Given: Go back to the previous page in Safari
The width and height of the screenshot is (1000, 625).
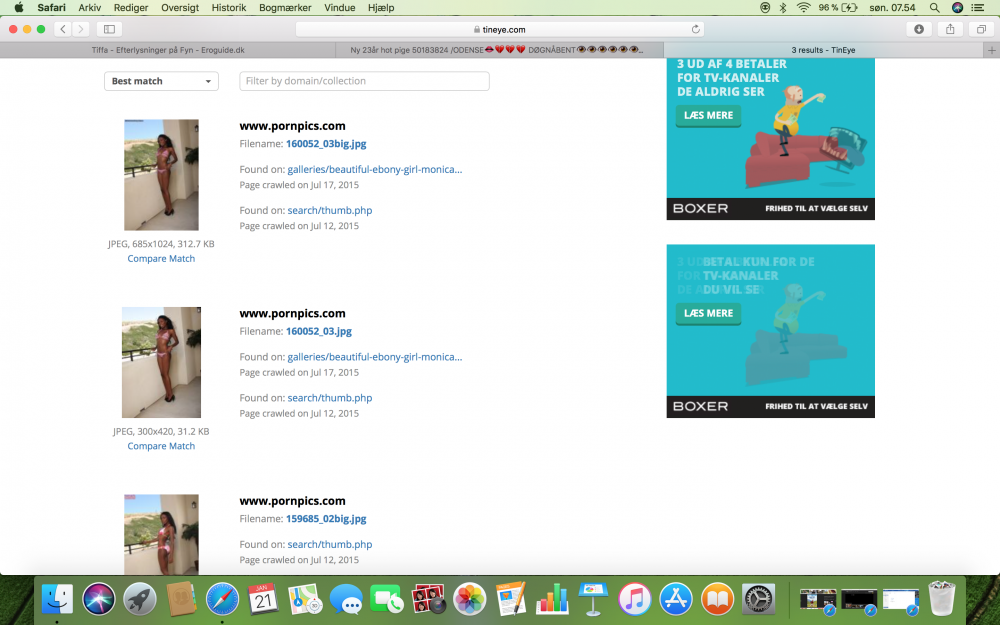Looking at the screenshot, I should click(62, 29).
